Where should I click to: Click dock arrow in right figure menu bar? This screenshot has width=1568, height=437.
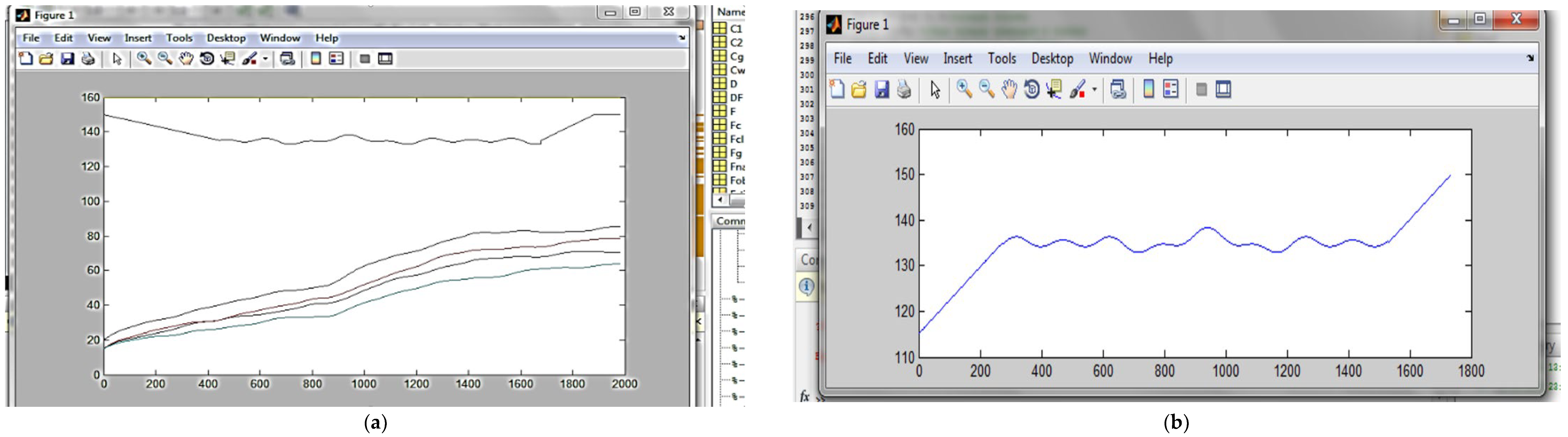pyautogui.click(x=1530, y=58)
